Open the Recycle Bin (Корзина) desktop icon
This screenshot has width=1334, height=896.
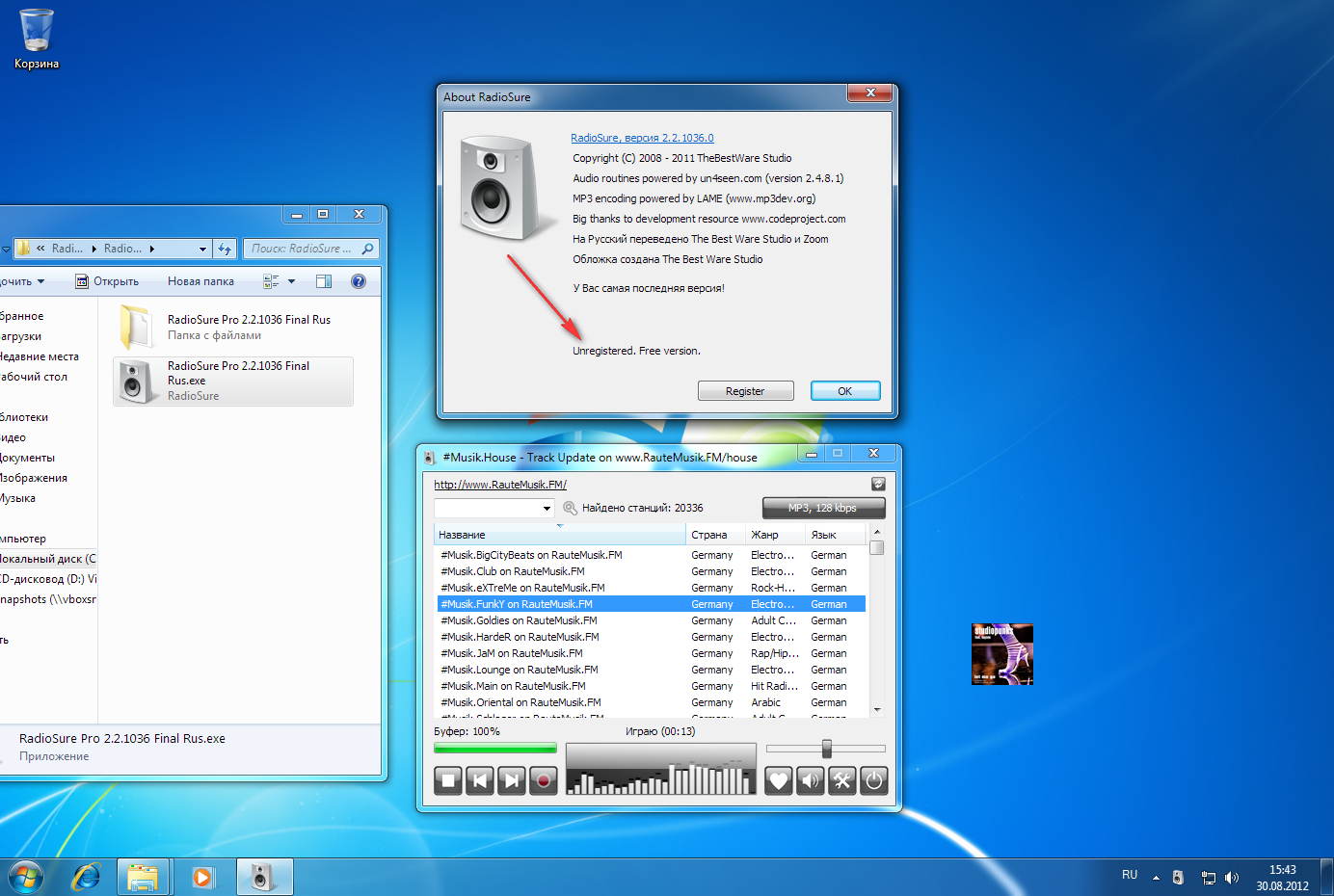click(x=37, y=40)
